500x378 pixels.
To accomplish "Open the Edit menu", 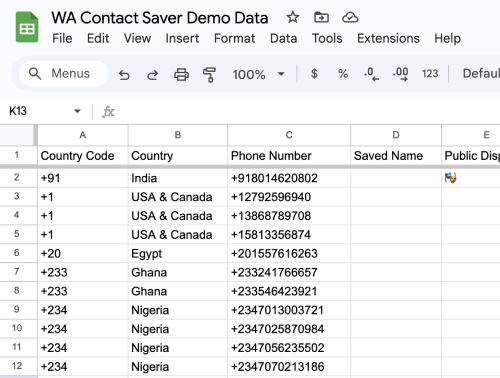I will point(98,38).
